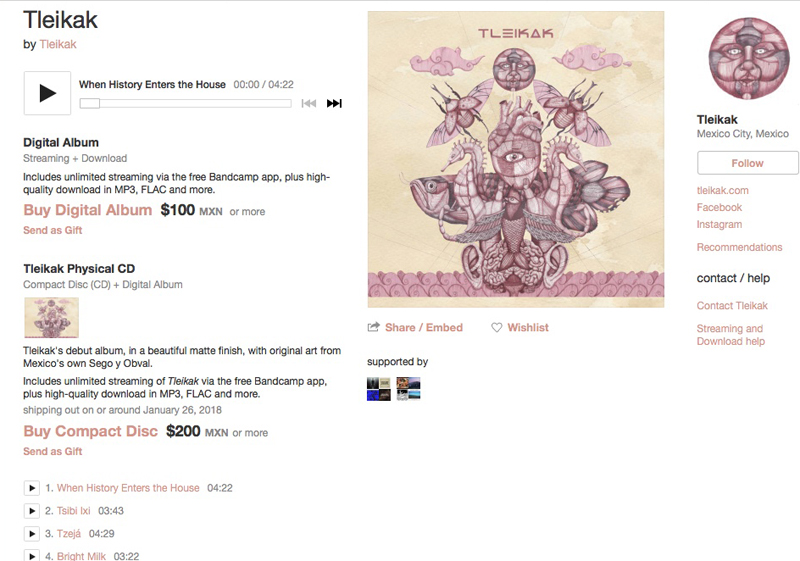
Task: Follow the artist Tleikak
Action: click(x=747, y=163)
